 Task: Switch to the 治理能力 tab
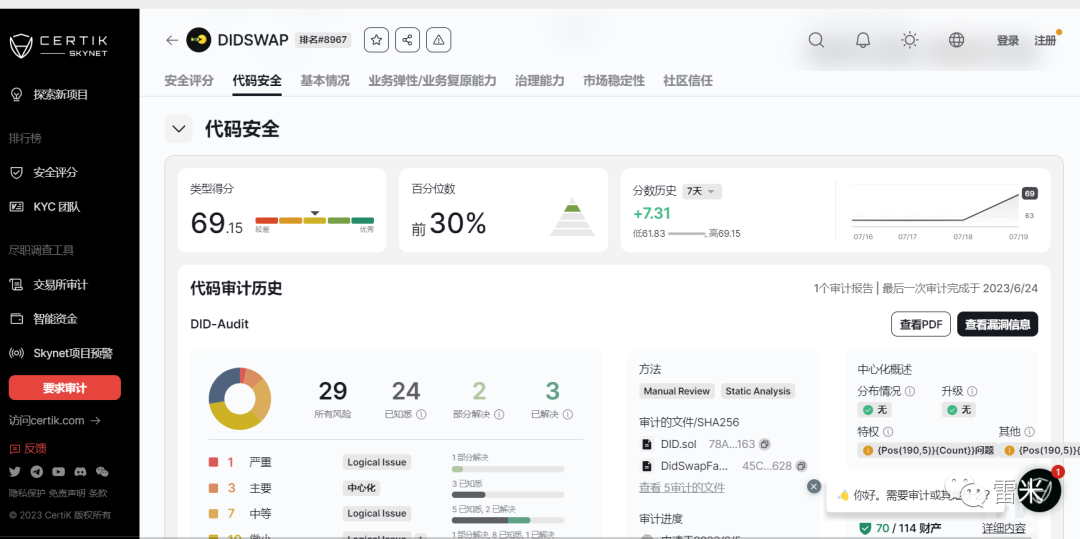coord(540,81)
